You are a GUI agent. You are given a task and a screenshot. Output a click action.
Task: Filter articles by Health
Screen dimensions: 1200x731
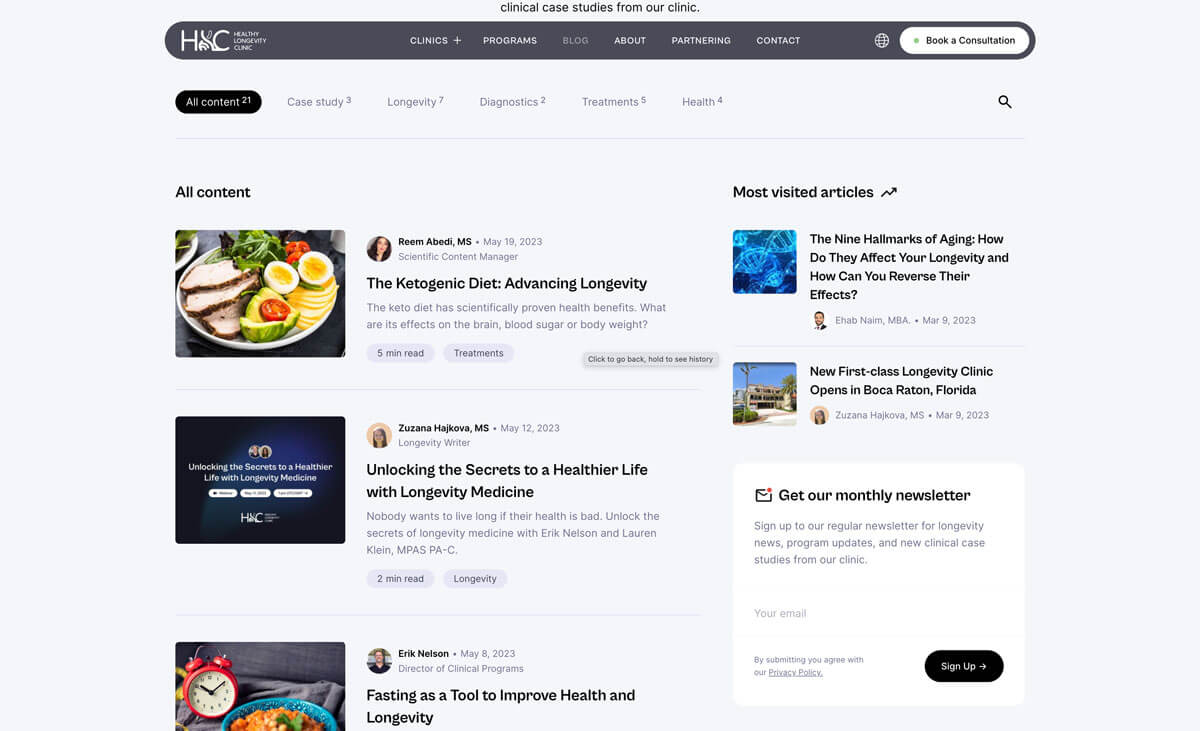(702, 102)
